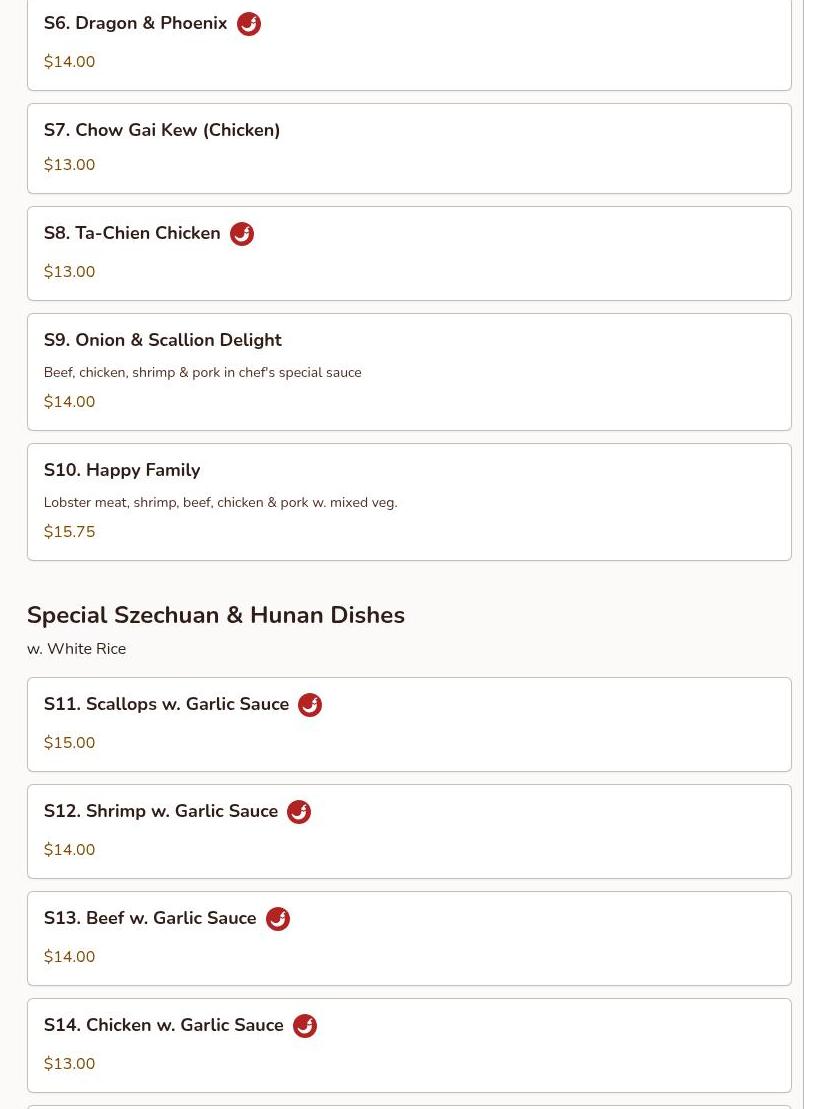Click Special Szechuan & Hunan Dishes heading
The image size is (824, 1109).
click(x=216, y=615)
